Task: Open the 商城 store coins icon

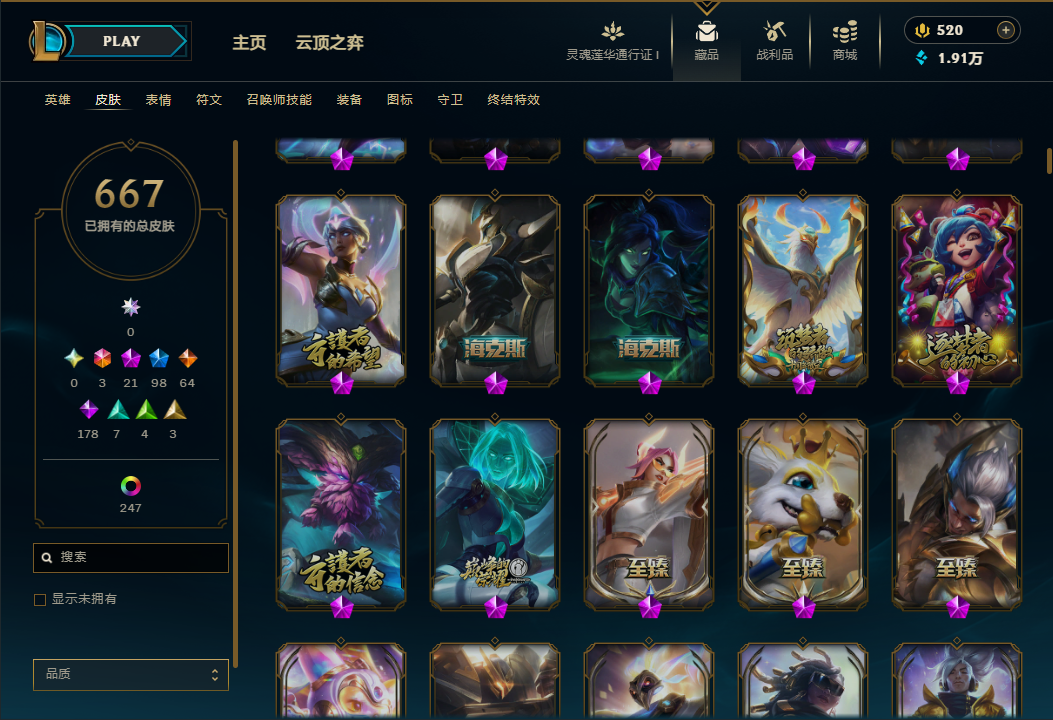Action: click(845, 32)
